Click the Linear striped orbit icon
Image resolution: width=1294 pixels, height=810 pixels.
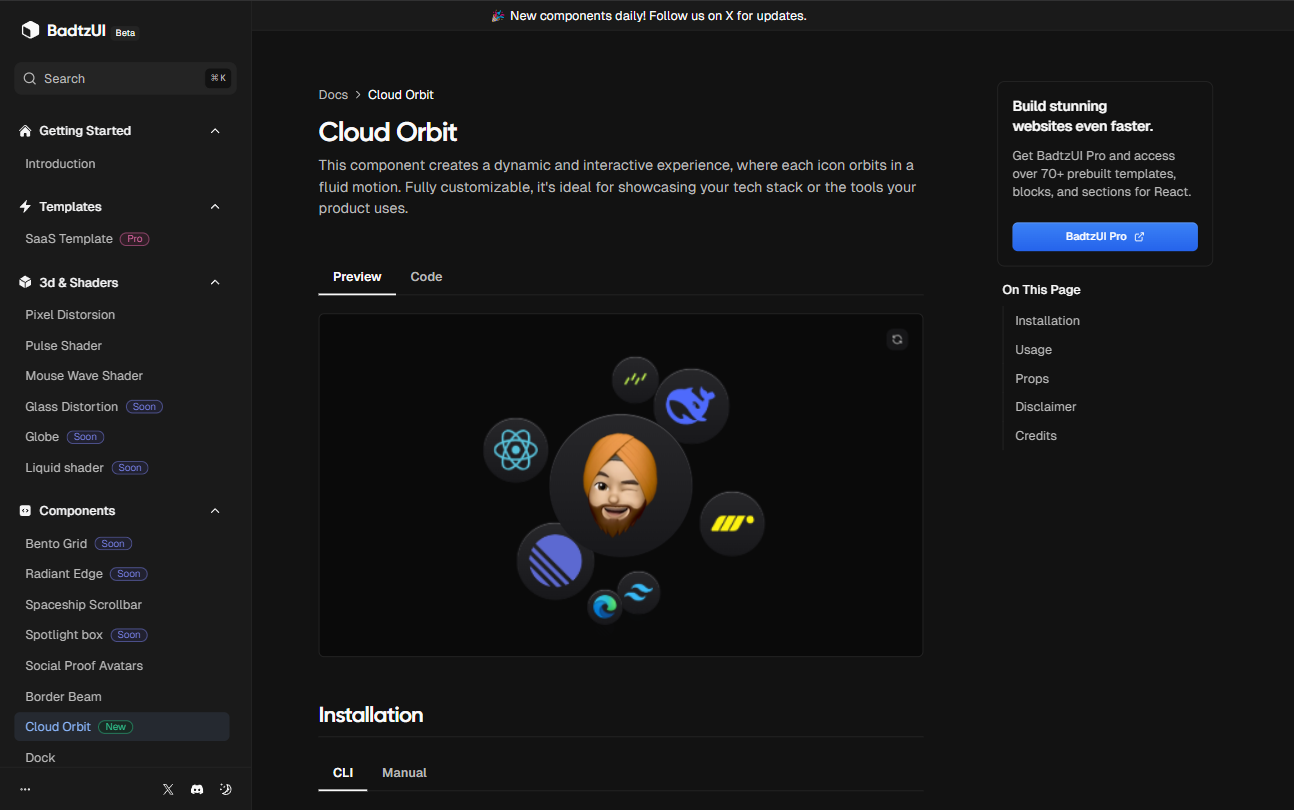556,561
